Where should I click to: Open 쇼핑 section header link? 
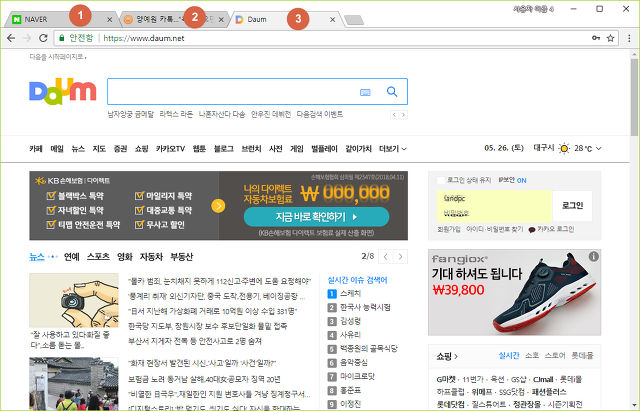coord(447,356)
